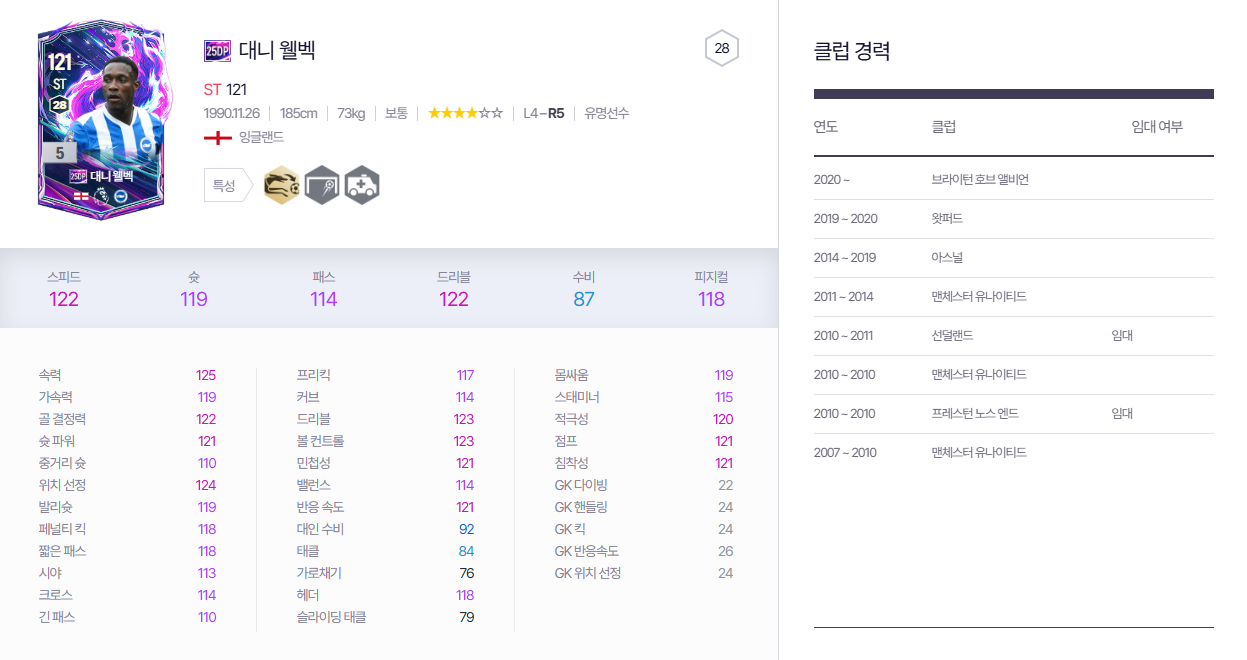Click the 28 badge on the player card
The image size is (1247, 660).
pyautogui.click(x=59, y=105)
